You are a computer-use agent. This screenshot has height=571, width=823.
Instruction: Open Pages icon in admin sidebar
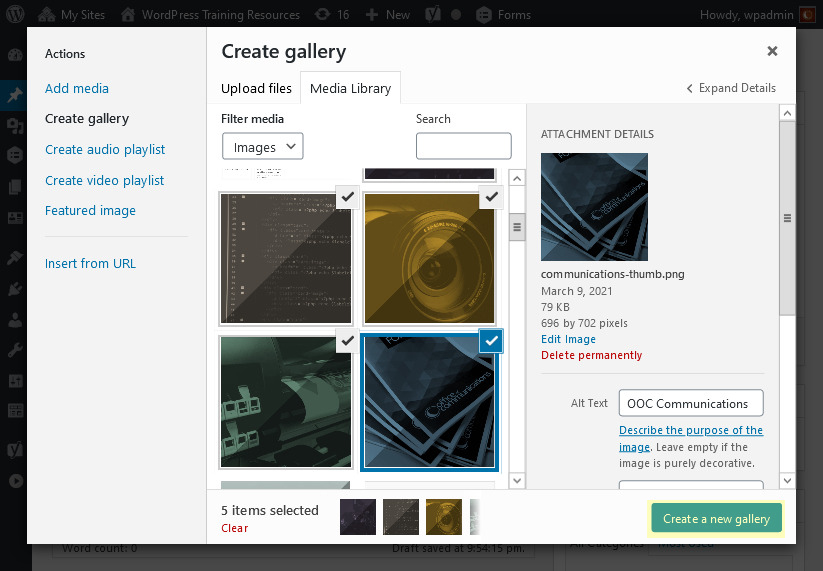pos(15,186)
